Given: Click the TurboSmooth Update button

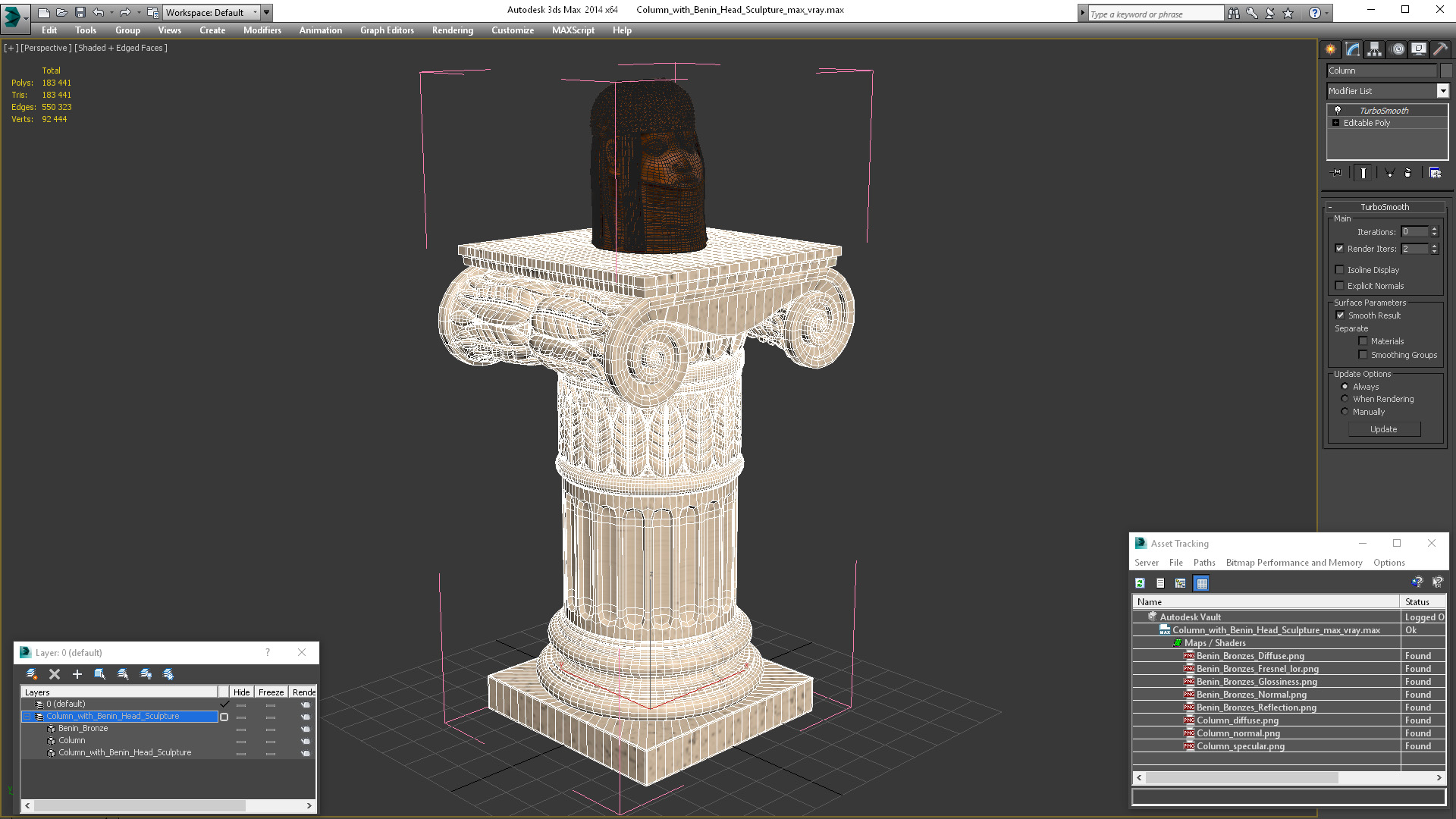Looking at the screenshot, I should click(1384, 429).
